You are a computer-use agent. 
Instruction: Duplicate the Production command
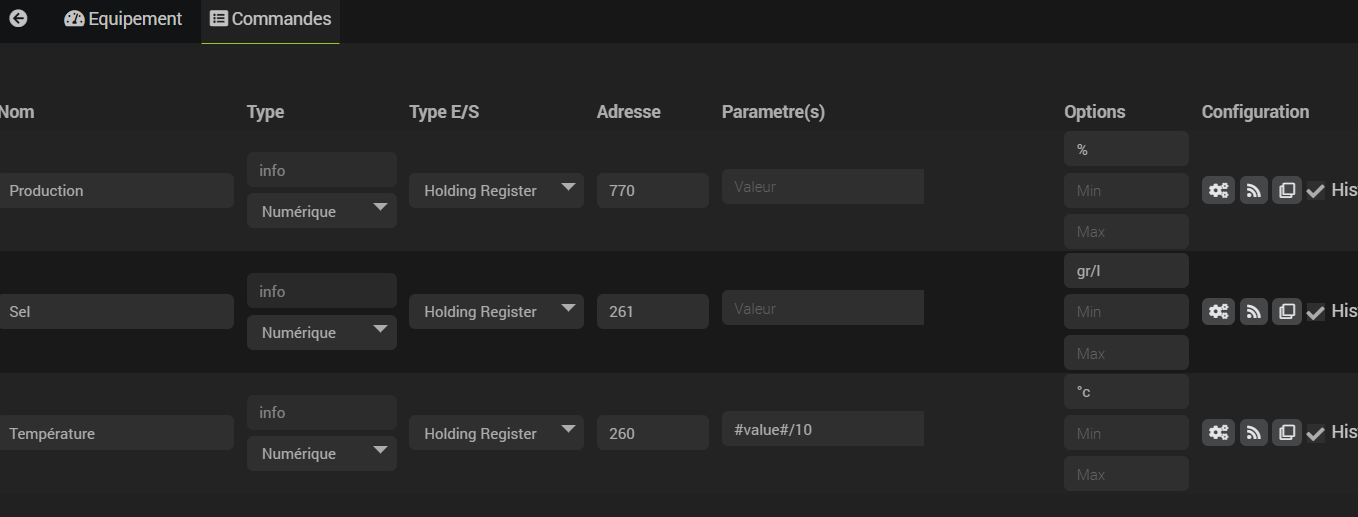point(1287,190)
